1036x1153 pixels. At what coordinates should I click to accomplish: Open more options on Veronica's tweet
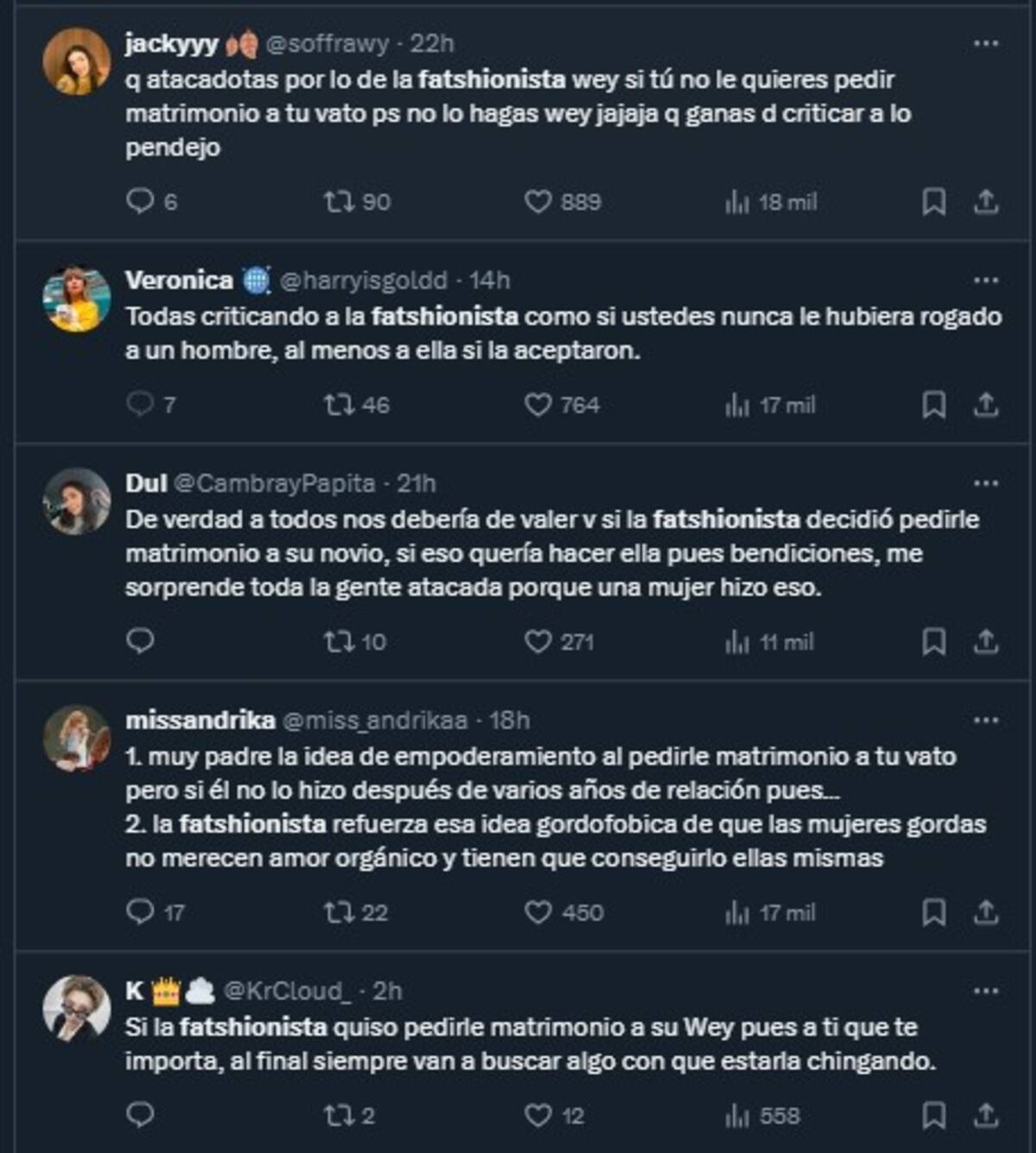(985, 280)
